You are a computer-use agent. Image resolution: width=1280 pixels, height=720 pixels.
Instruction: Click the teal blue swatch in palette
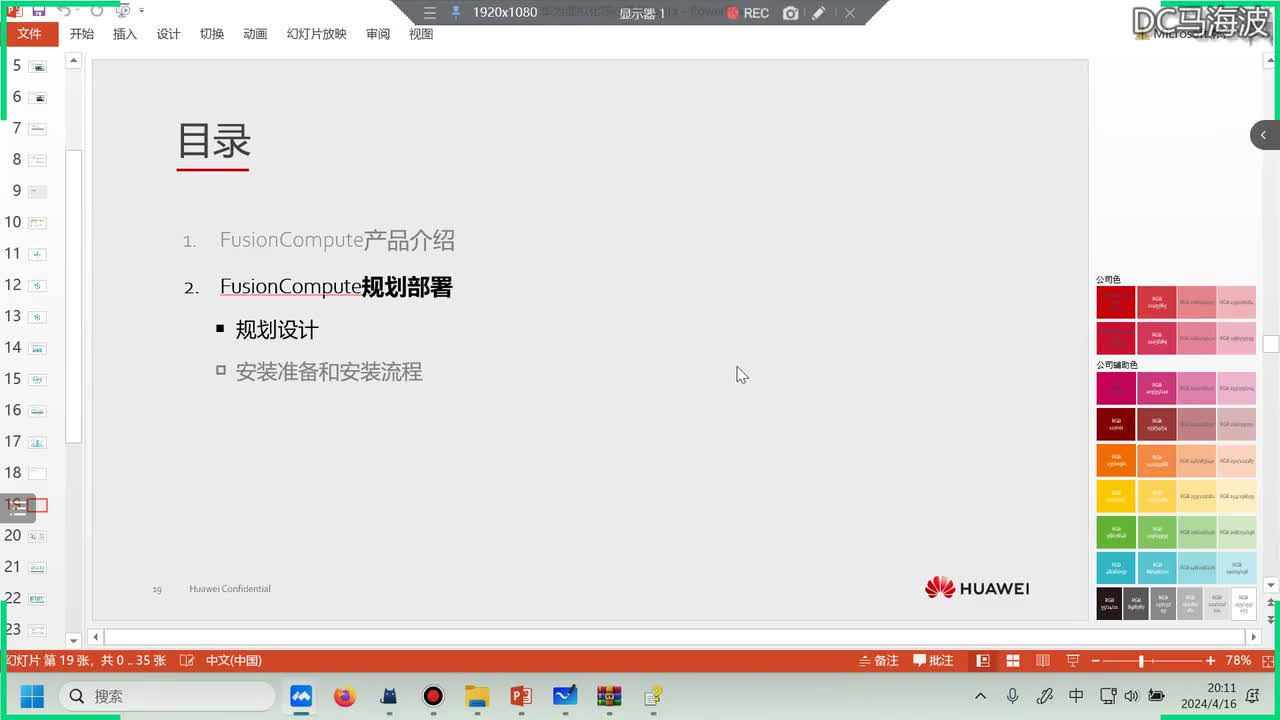tap(1116, 568)
